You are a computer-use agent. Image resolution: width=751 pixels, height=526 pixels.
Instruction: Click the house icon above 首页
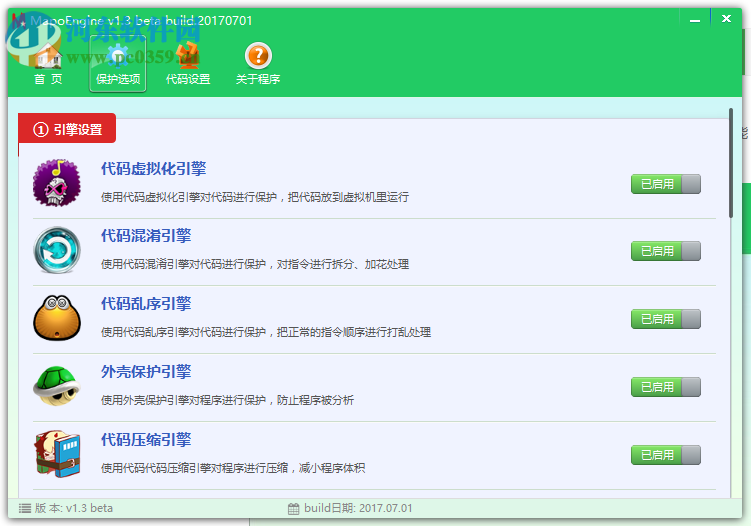click(x=48, y=56)
